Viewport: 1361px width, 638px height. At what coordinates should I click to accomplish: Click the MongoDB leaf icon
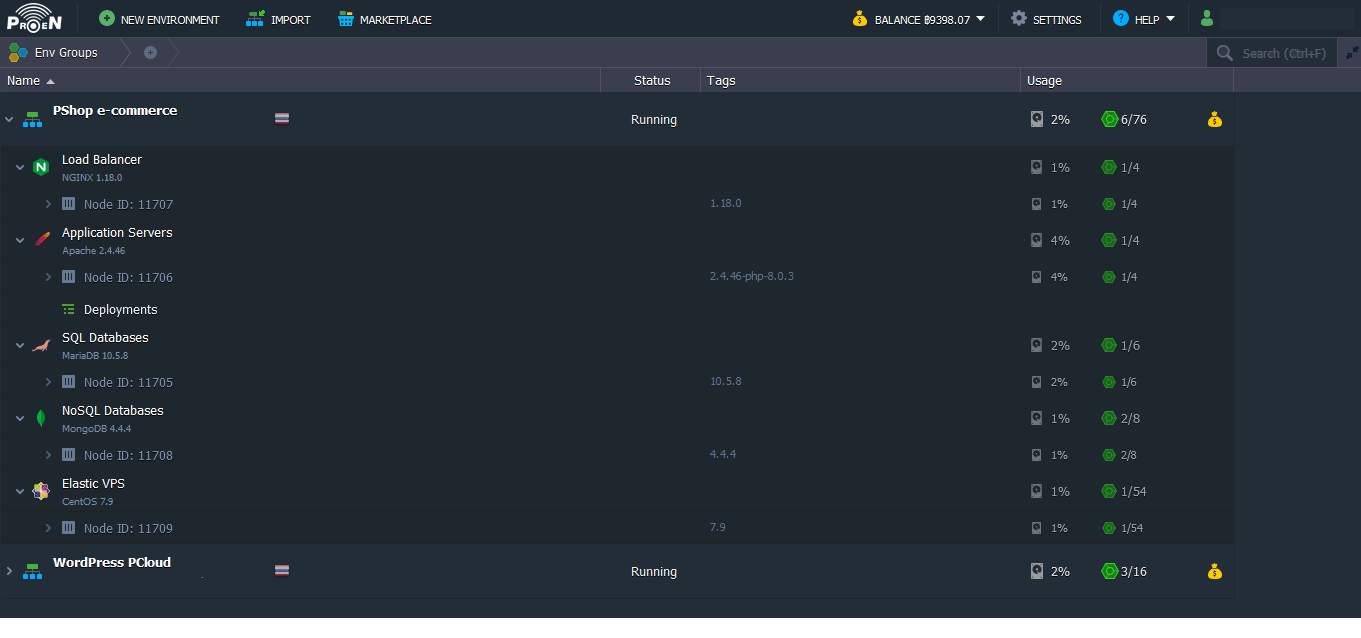click(41, 418)
